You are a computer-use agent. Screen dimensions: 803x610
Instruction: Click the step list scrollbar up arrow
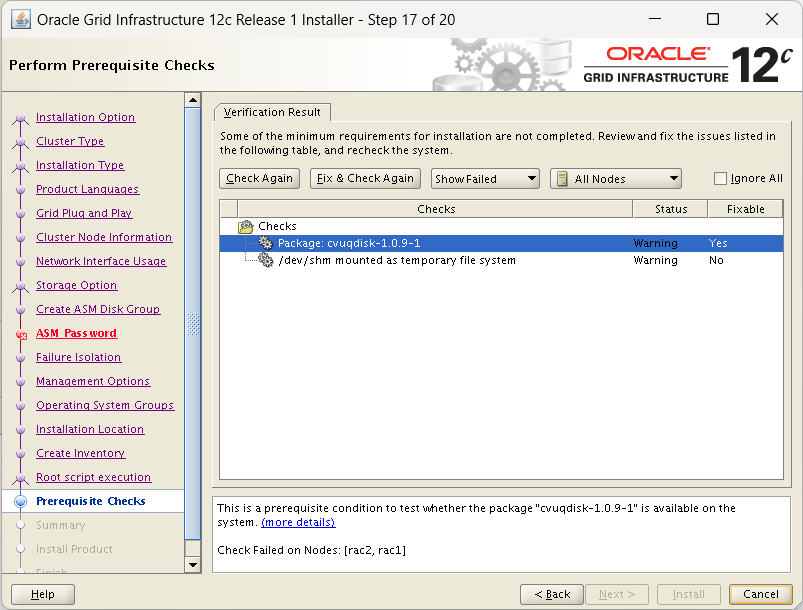pyautogui.click(x=193, y=100)
